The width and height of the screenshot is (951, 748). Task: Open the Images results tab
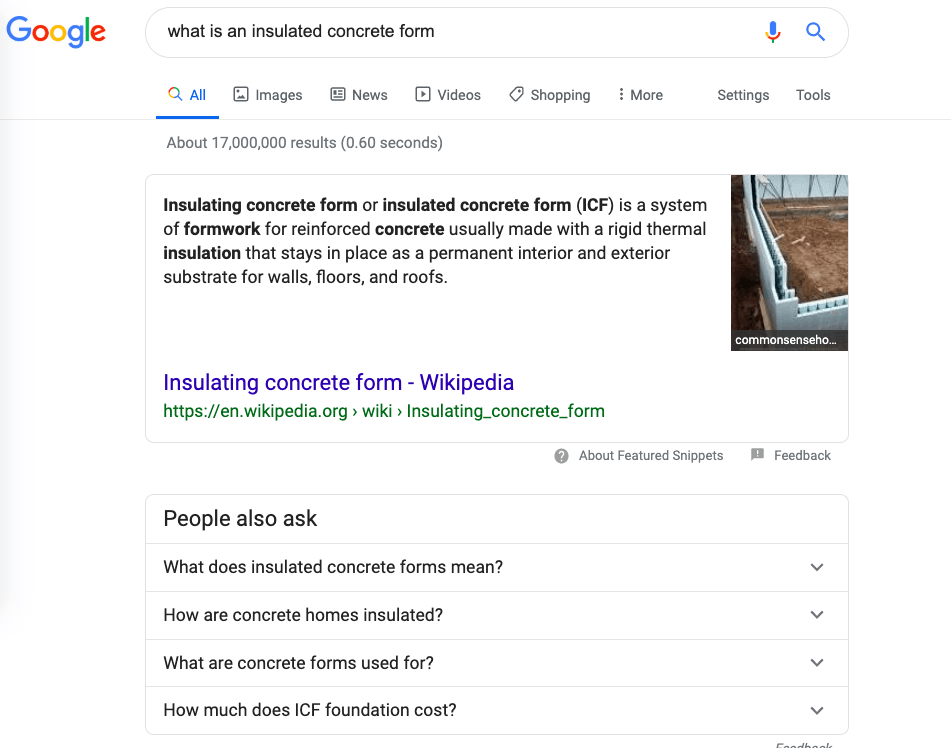tap(268, 95)
